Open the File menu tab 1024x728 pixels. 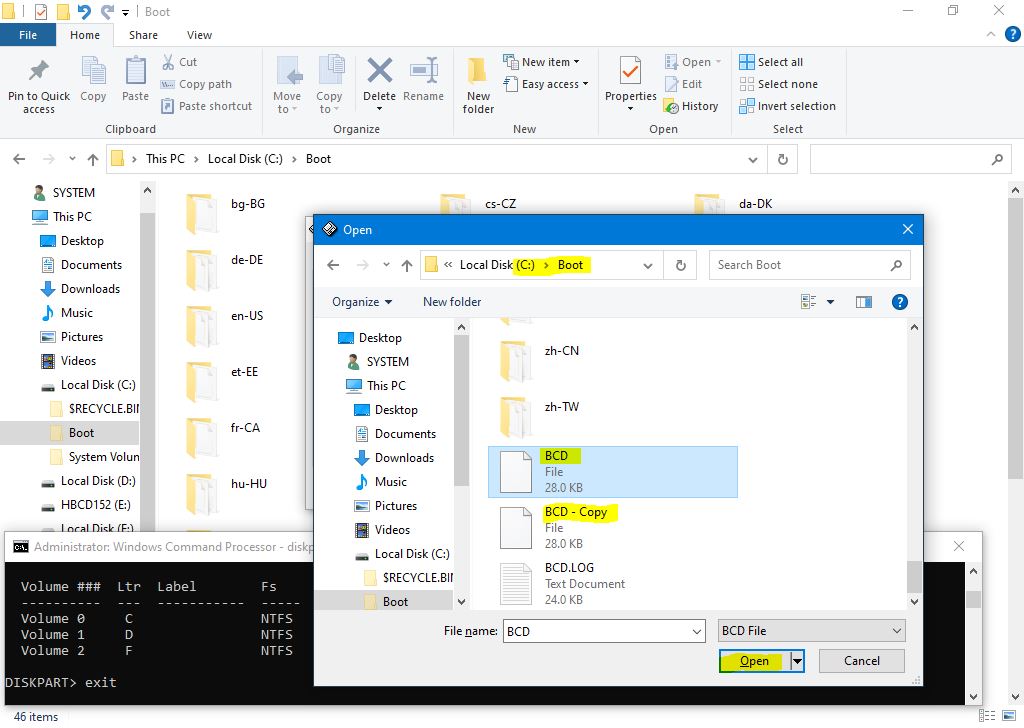(x=28, y=35)
